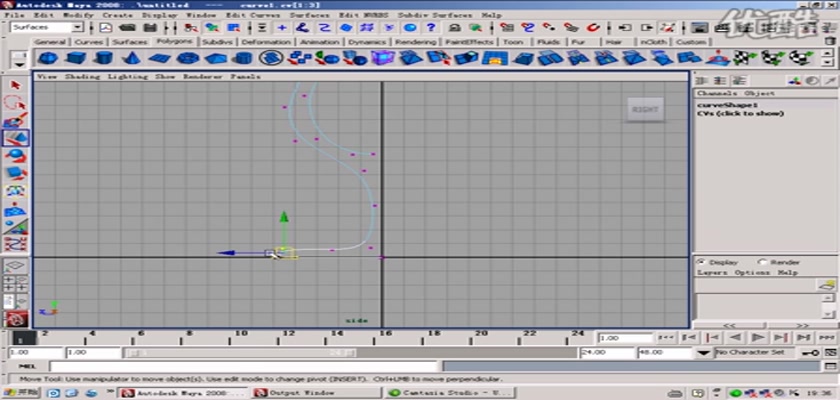This screenshot has width=840, height=400.
Task: Click the red magnet snap icon
Action: [x=593, y=27]
